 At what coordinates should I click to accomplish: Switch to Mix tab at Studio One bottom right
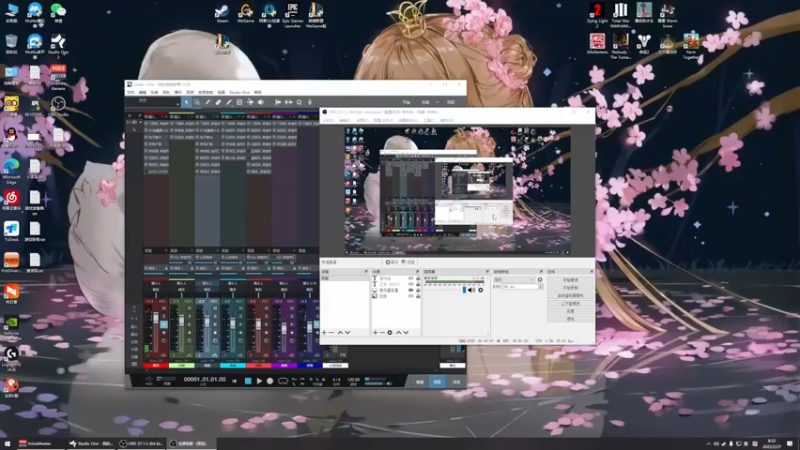point(437,382)
